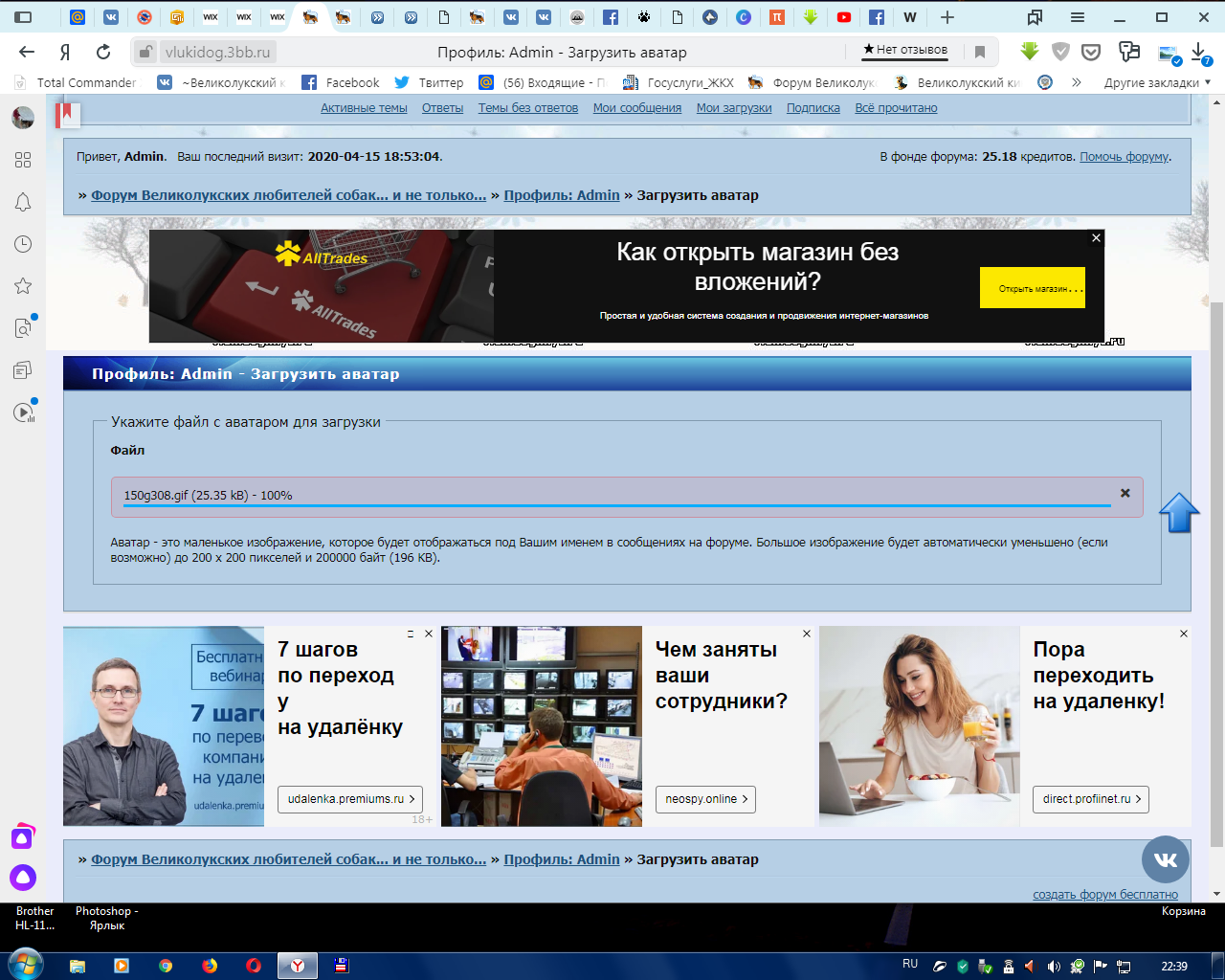Open the browser hamburger menu

1078,17
